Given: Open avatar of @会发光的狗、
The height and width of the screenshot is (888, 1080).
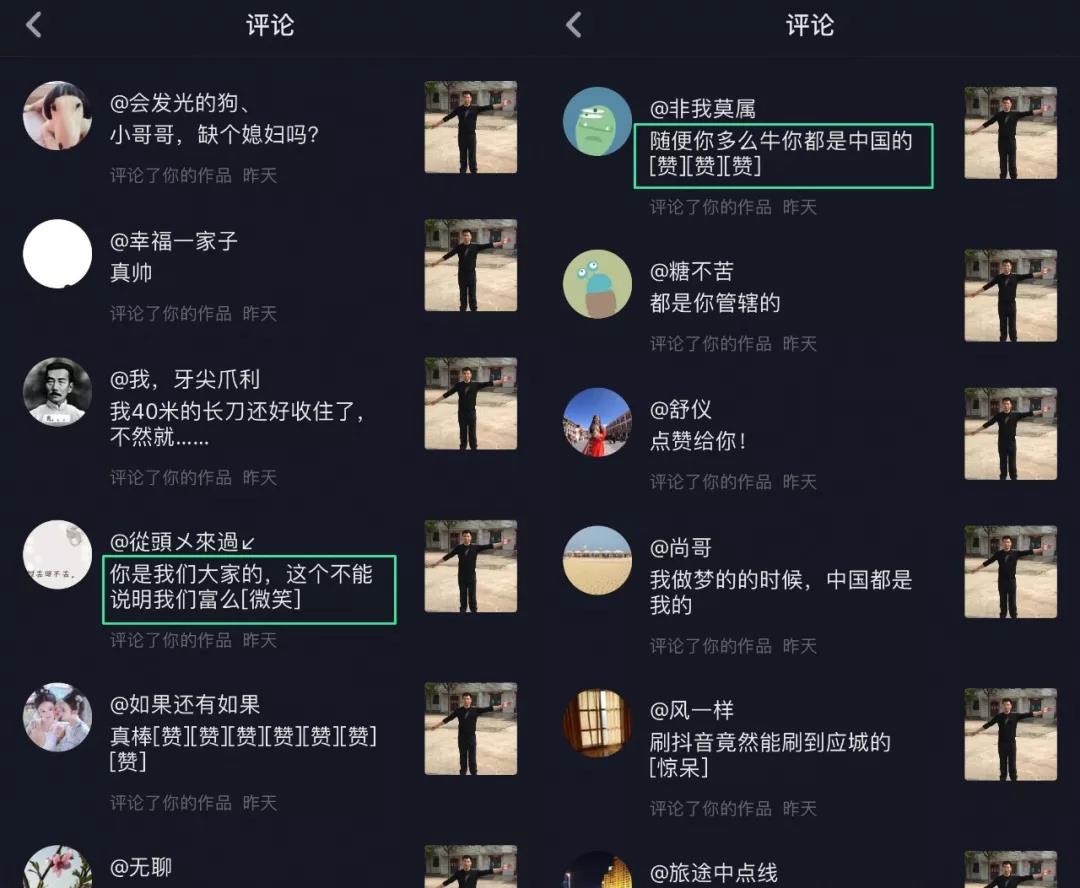Looking at the screenshot, I should [57, 115].
